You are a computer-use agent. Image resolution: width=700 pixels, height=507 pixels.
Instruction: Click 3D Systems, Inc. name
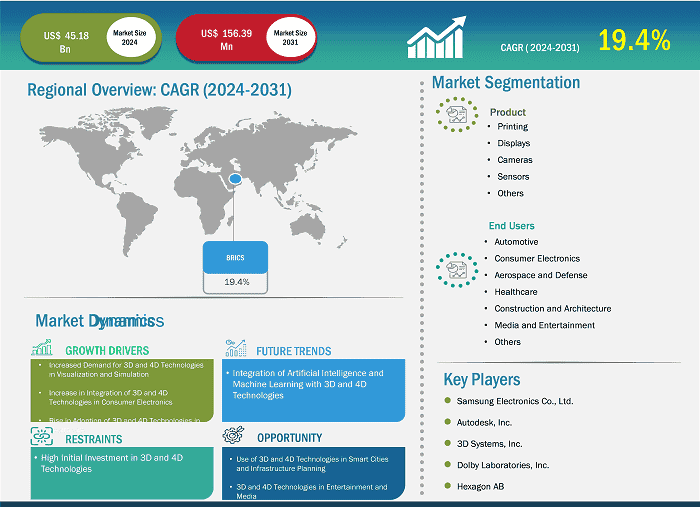pos(489,444)
